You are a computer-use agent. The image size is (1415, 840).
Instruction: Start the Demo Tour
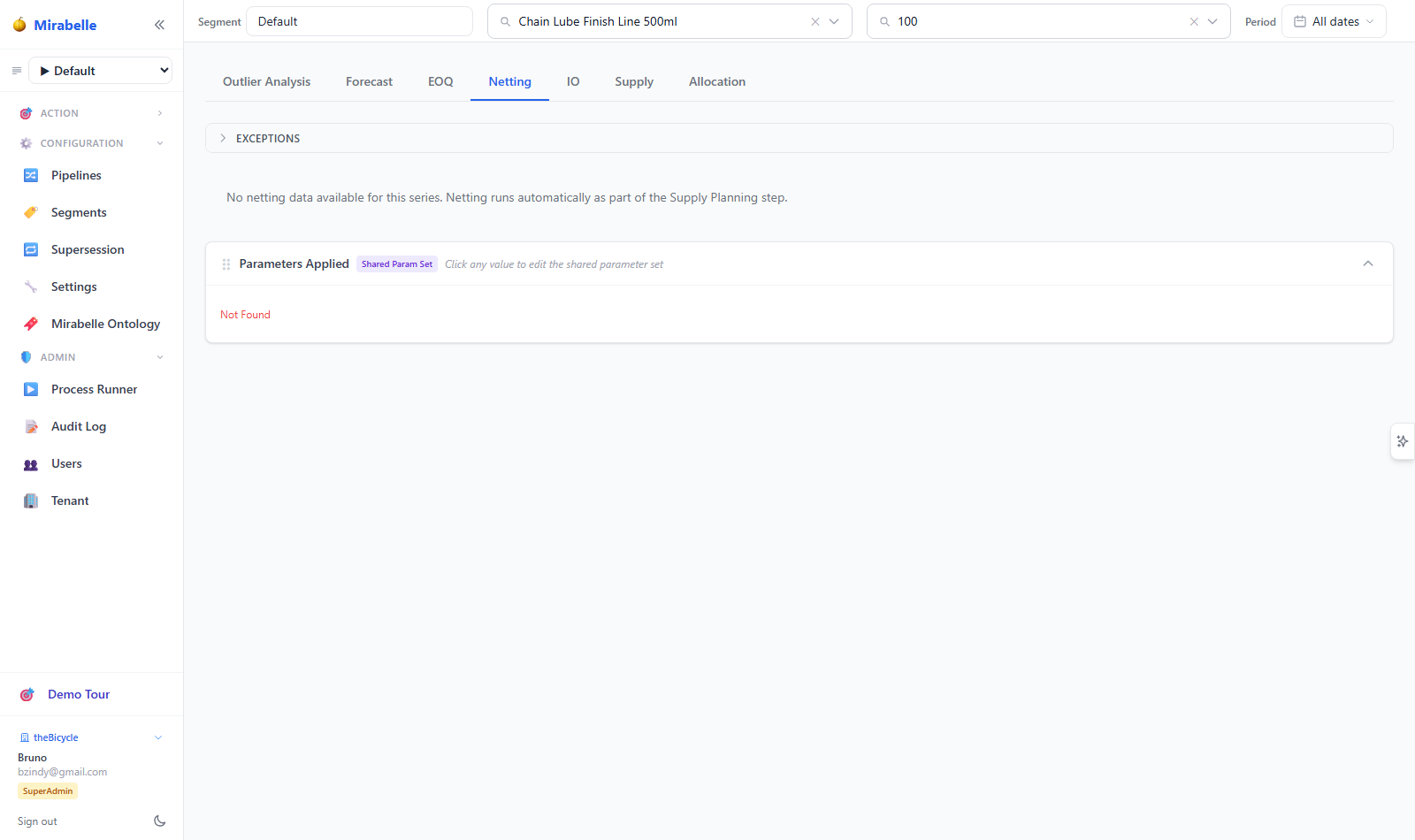[x=79, y=694]
